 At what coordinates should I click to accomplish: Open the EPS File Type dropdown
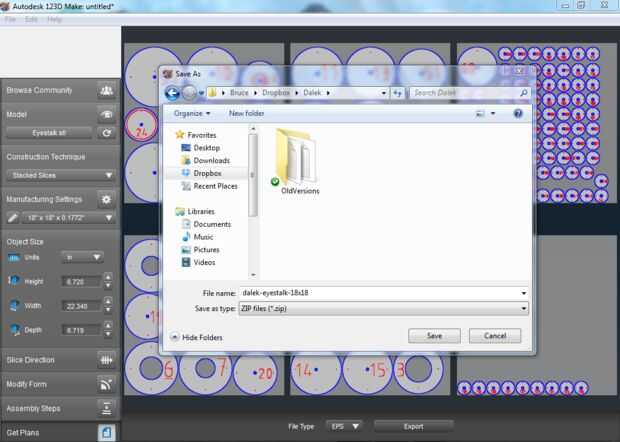(x=344, y=427)
